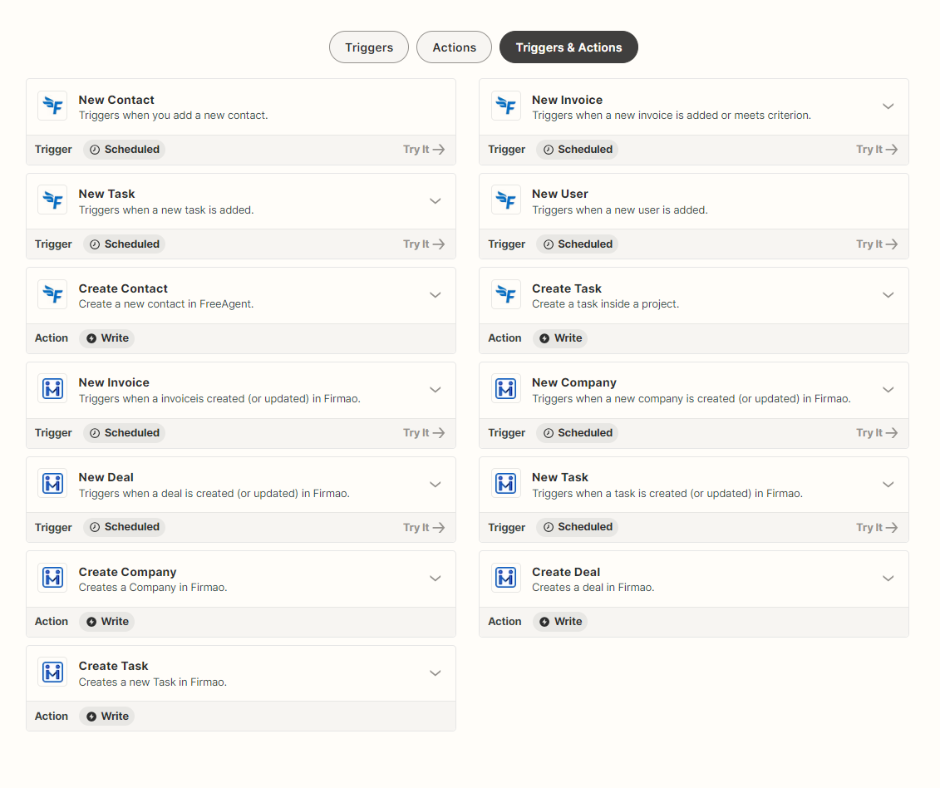Image resolution: width=940 pixels, height=788 pixels.
Task: Click Scheduled badge on New Company card
Action: coord(577,432)
